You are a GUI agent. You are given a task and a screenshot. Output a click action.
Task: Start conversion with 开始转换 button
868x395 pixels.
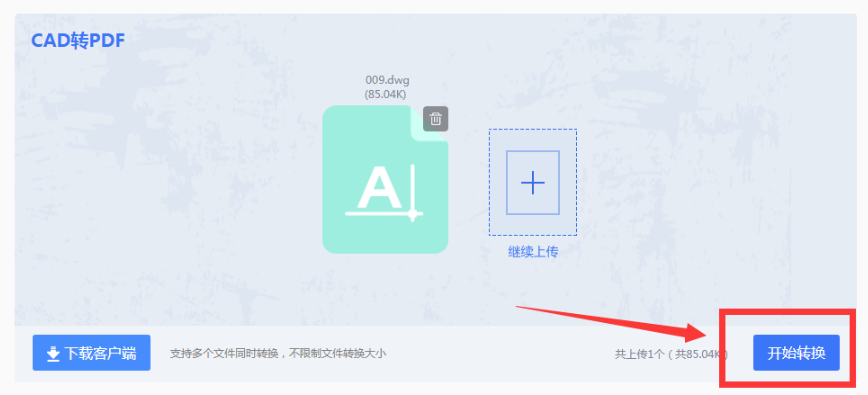point(796,353)
